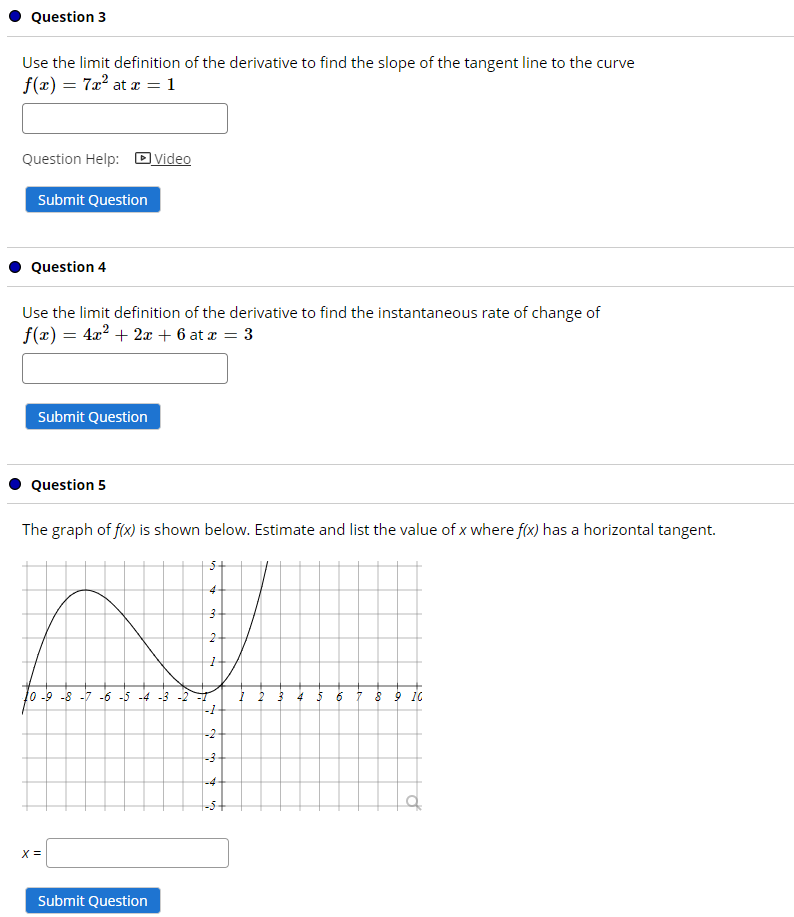
Task: Click the Question 5 heading
Action: coord(68,484)
